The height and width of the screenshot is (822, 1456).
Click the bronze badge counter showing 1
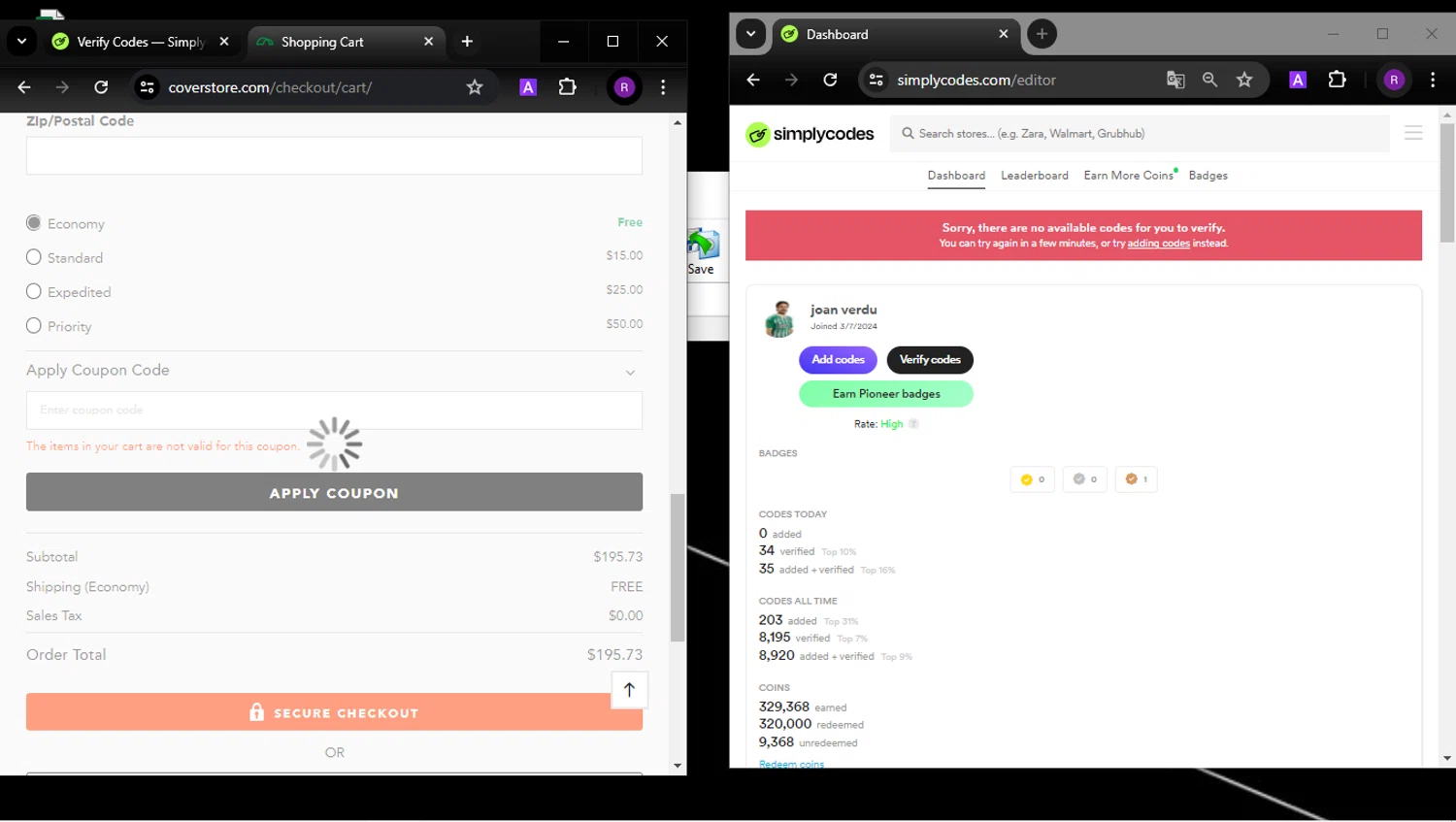tap(1136, 479)
